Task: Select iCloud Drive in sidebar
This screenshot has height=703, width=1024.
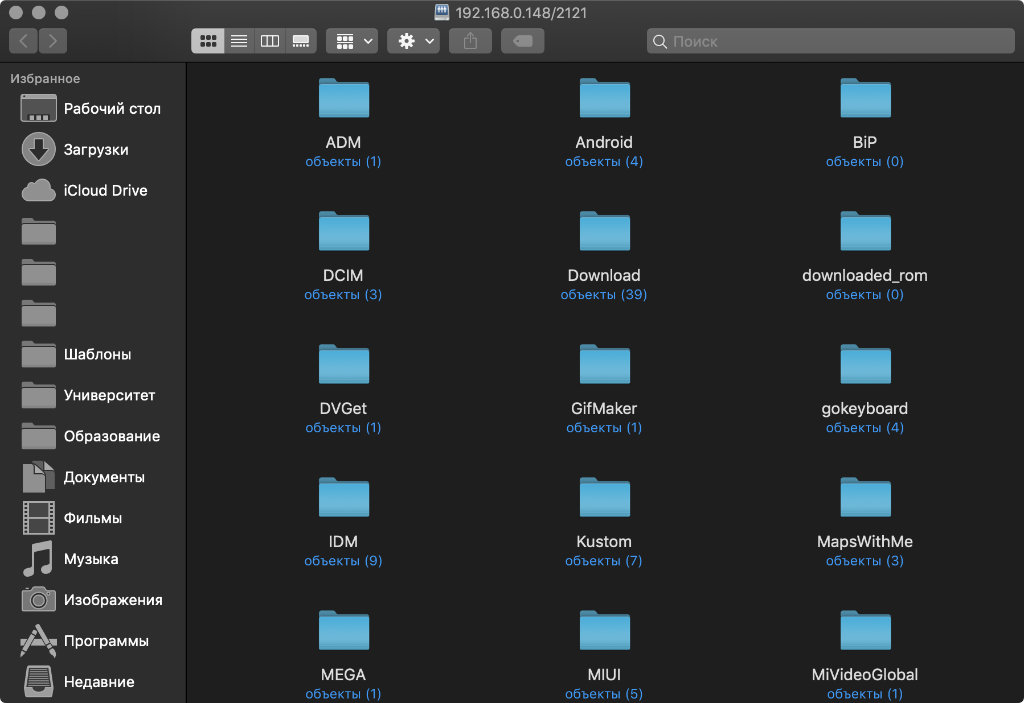Action: (105, 190)
